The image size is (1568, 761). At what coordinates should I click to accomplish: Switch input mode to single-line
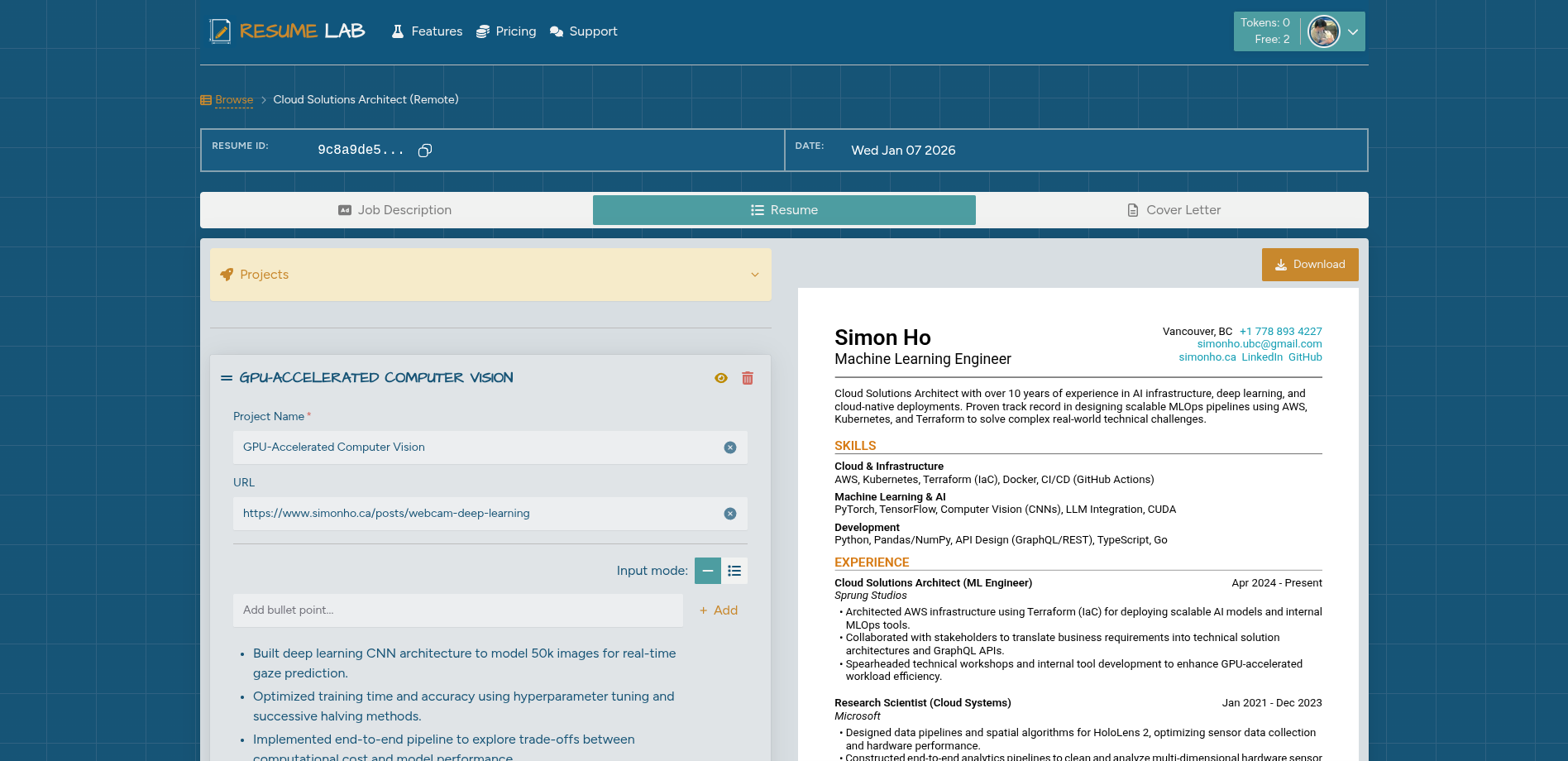pyautogui.click(x=707, y=570)
